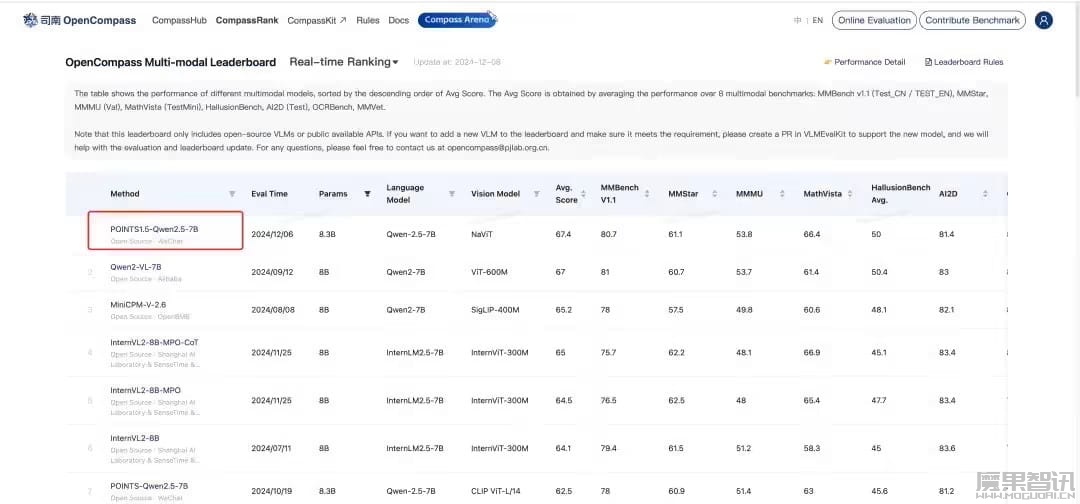Click the HallusionBench Avg. column header
The width and height of the screenshot is (1080, 504).
(x=900, y=194)
